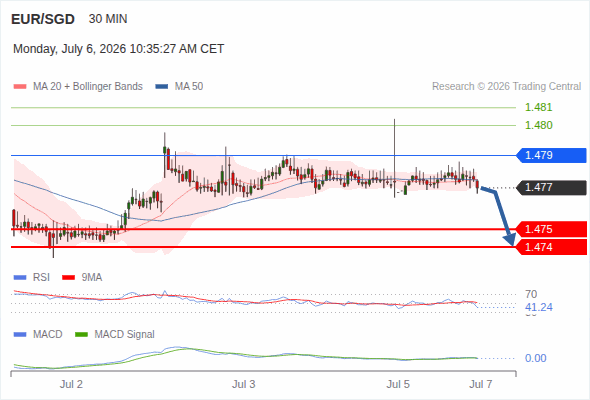Click the blue RSI legend swatch
This screenshot has height=400, width=590.
(20, 278)
